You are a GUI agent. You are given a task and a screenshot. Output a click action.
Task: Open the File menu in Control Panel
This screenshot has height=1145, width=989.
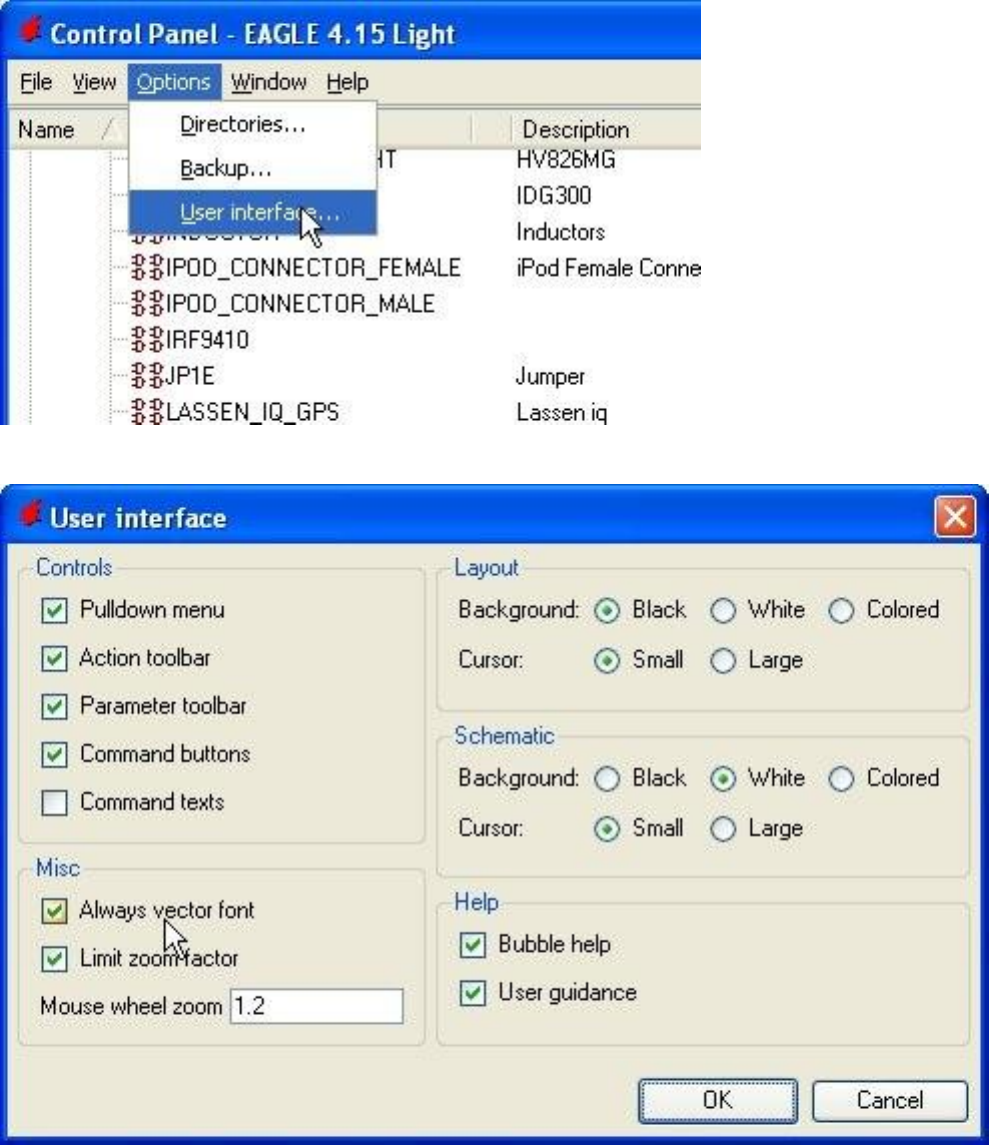36,82
